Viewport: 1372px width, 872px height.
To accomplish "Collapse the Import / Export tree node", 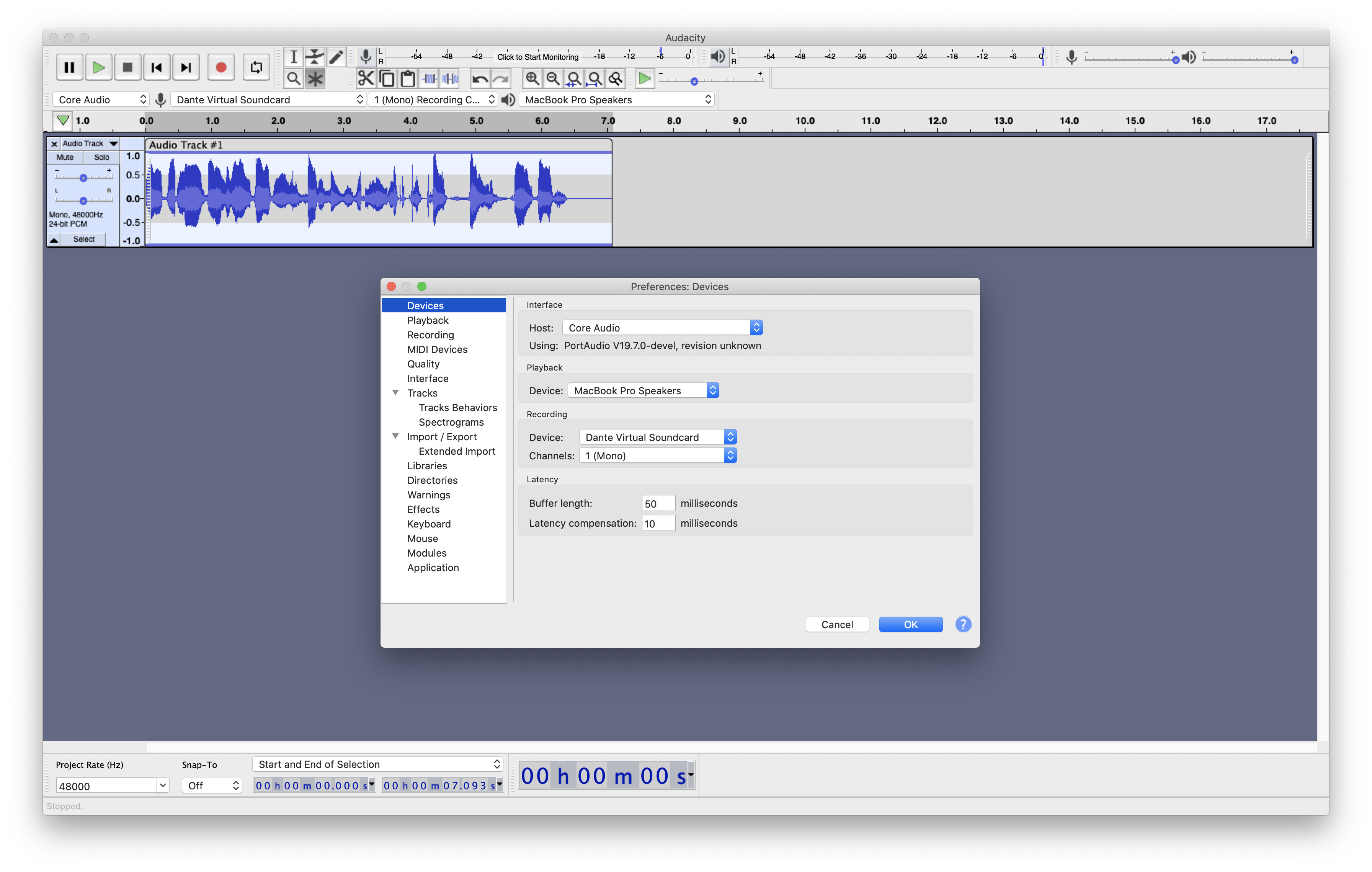I will click(x=395, y=436).
